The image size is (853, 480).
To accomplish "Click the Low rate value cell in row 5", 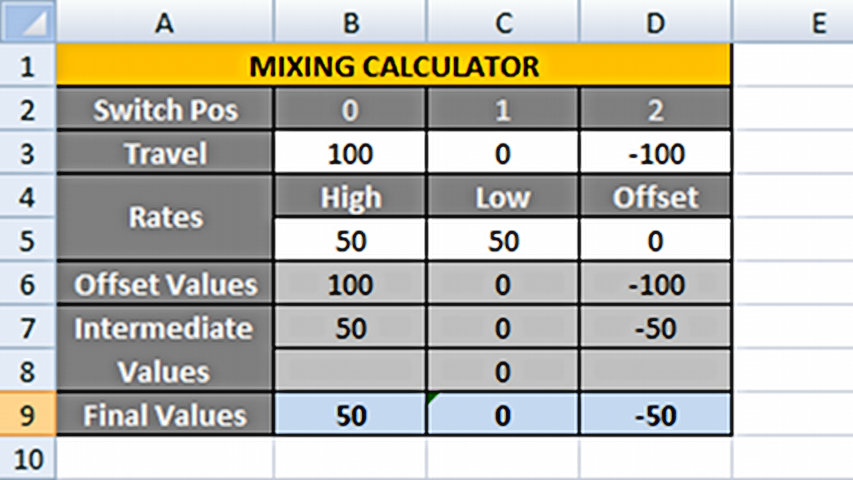I will 503,241.
